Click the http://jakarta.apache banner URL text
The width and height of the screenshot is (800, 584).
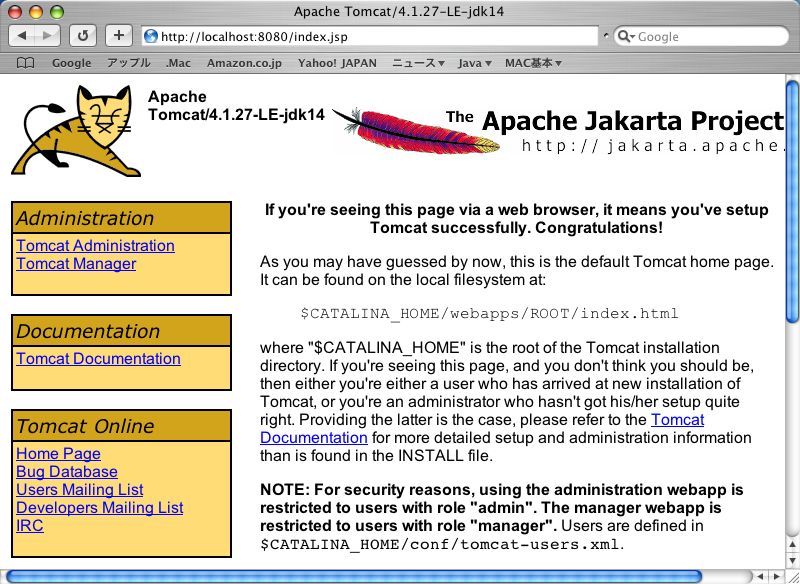click(652, 146)
